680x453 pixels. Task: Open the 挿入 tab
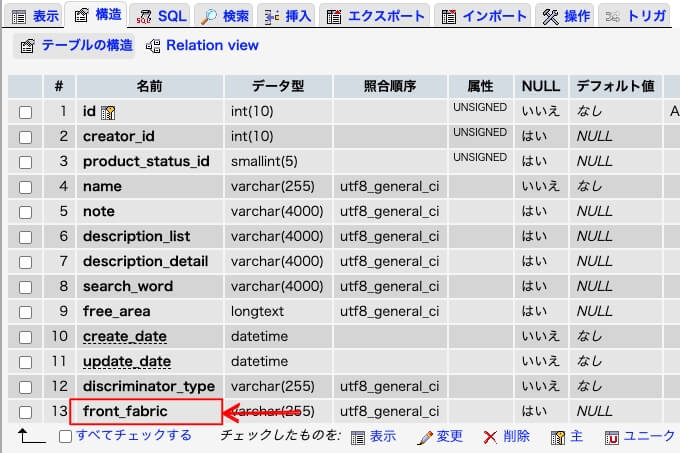click(x=288, y=16)
